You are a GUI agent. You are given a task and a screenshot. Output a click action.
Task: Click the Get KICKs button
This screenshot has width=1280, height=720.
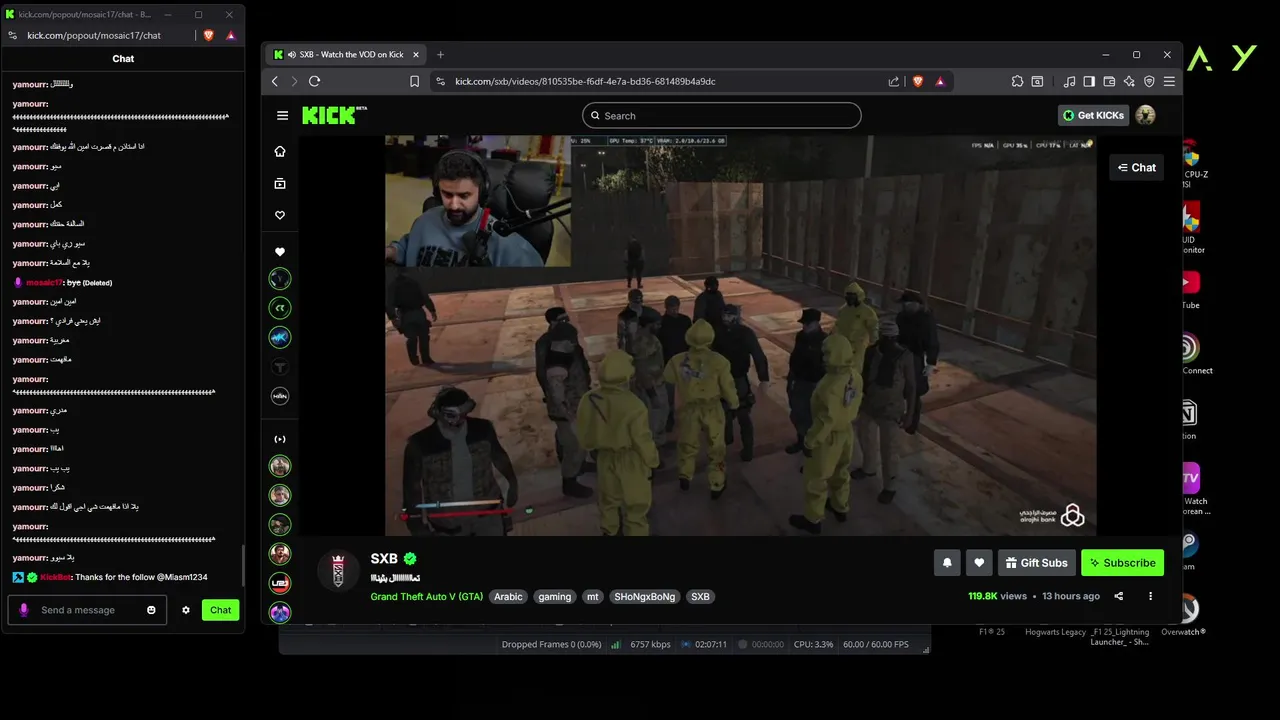1093,115
